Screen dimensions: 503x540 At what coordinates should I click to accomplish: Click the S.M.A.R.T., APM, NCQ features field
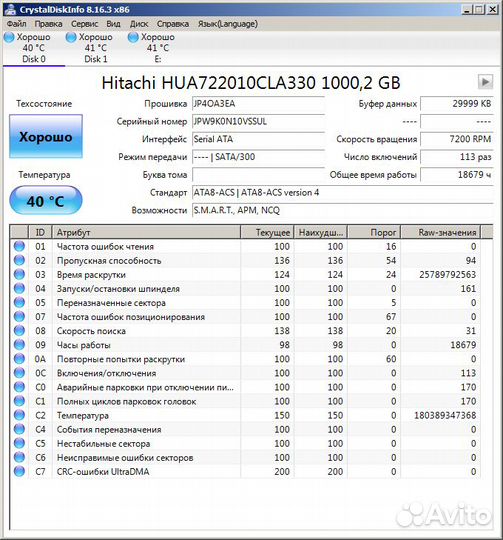pos(343,210)
